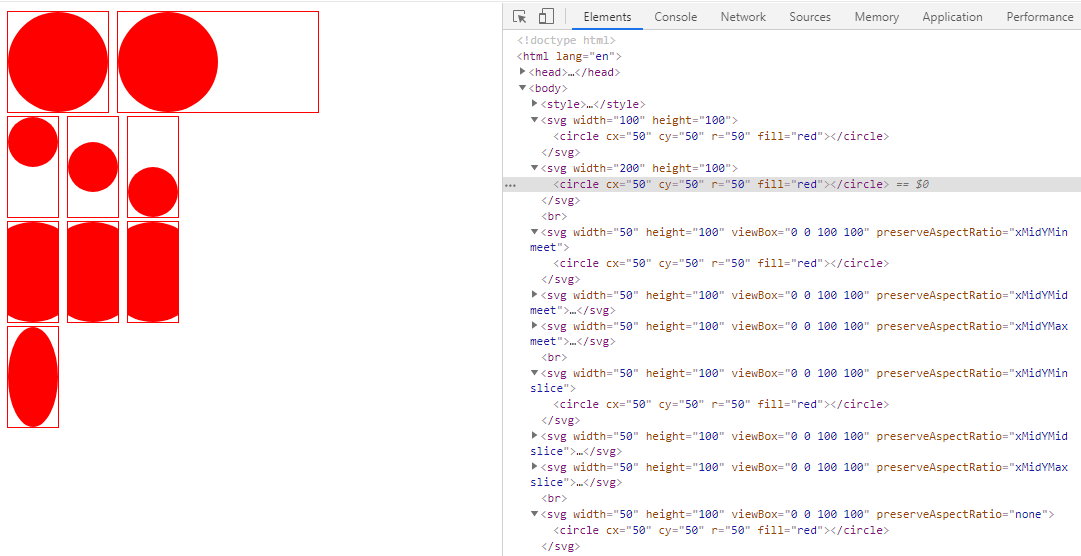Collapse the body element node
The image size is (1081, 556).
coord(523,88)
